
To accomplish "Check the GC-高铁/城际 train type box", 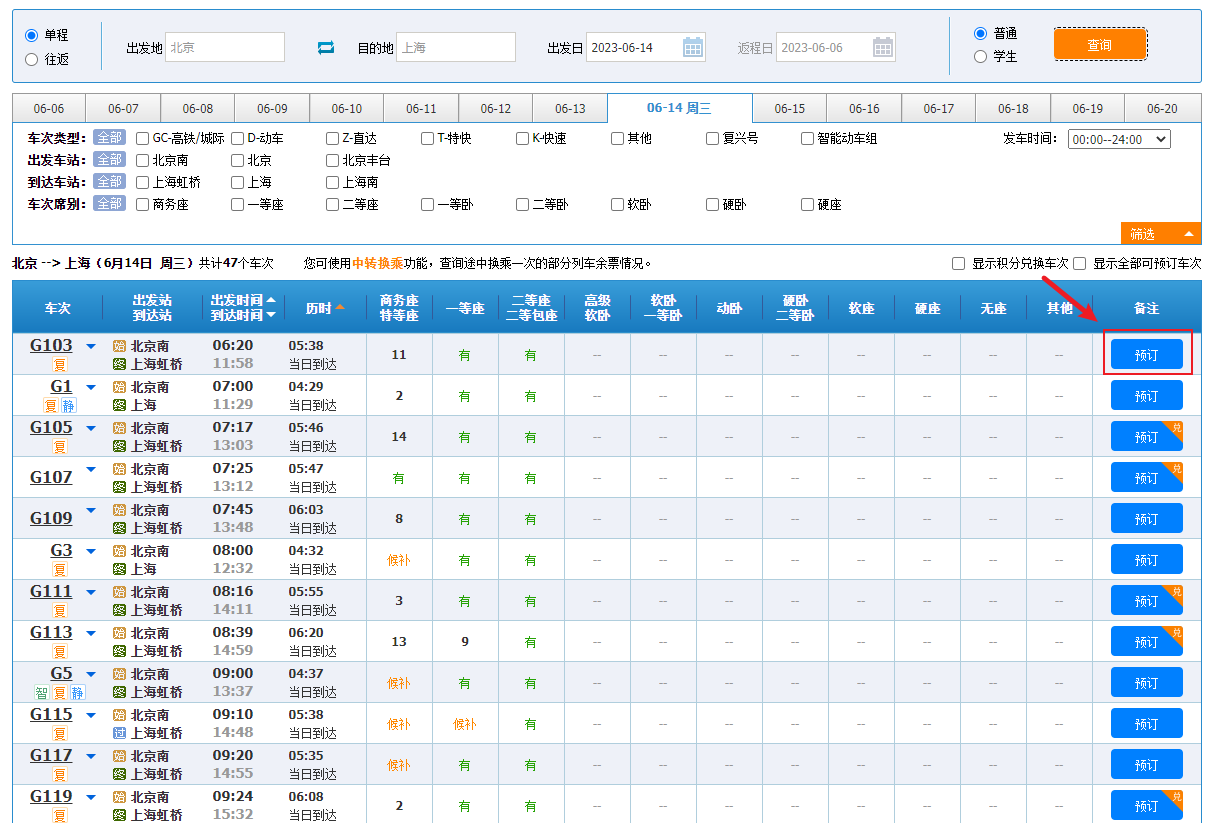I will 143,138.
